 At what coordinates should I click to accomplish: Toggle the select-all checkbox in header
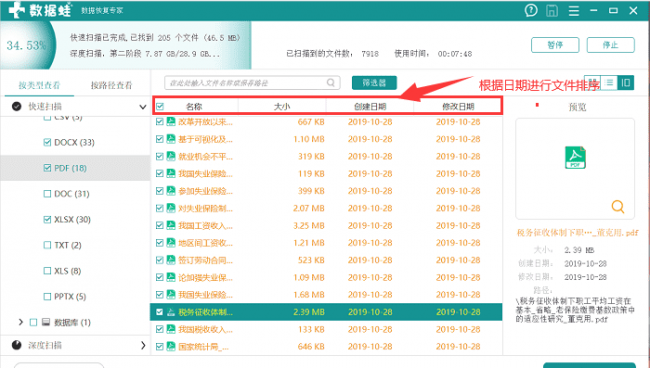pyautogui.click(x=160, y=107)
